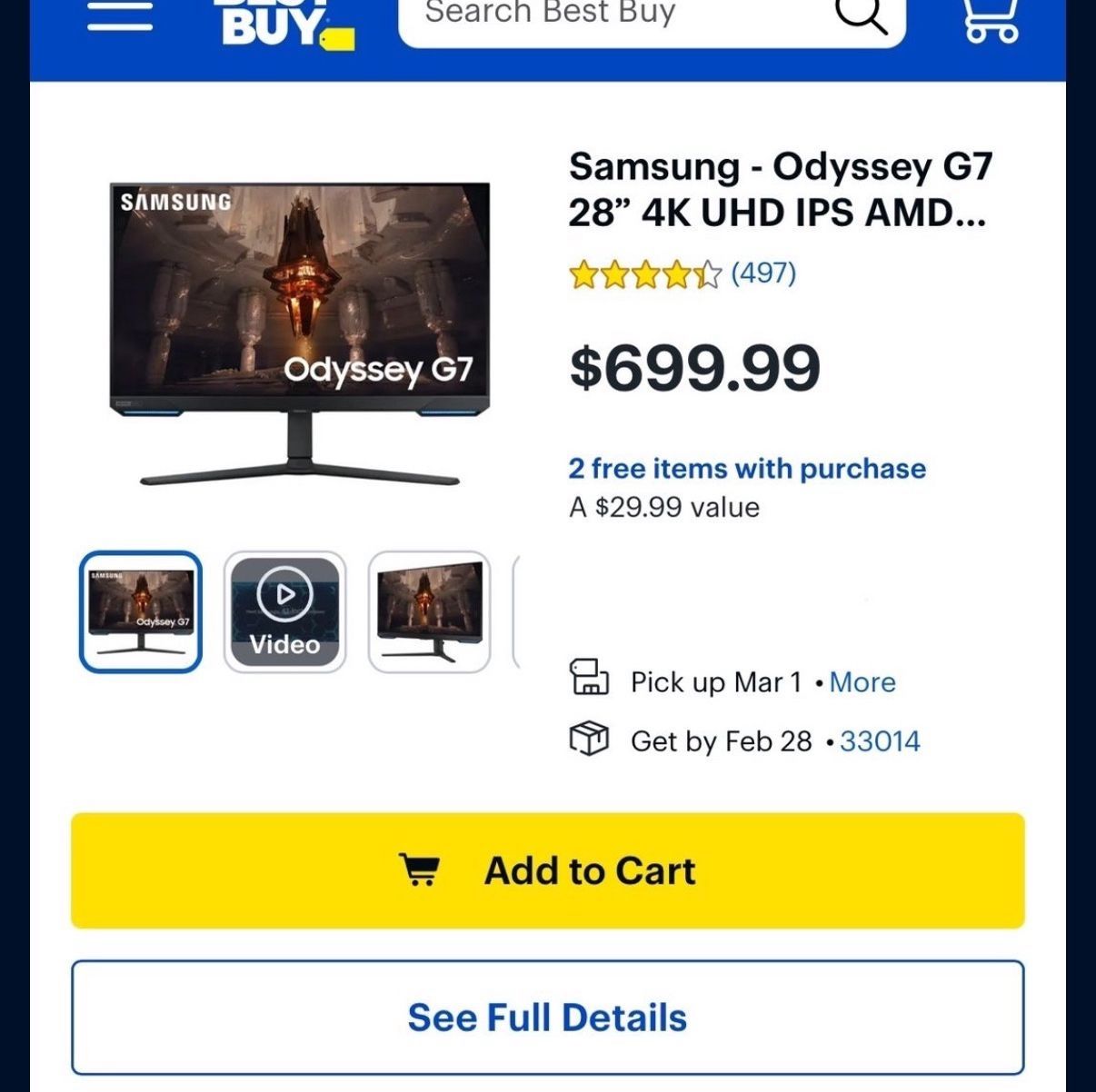Click the magnifying glass search icon
Screen dimensions: 1096x1092
coord(860,15)
